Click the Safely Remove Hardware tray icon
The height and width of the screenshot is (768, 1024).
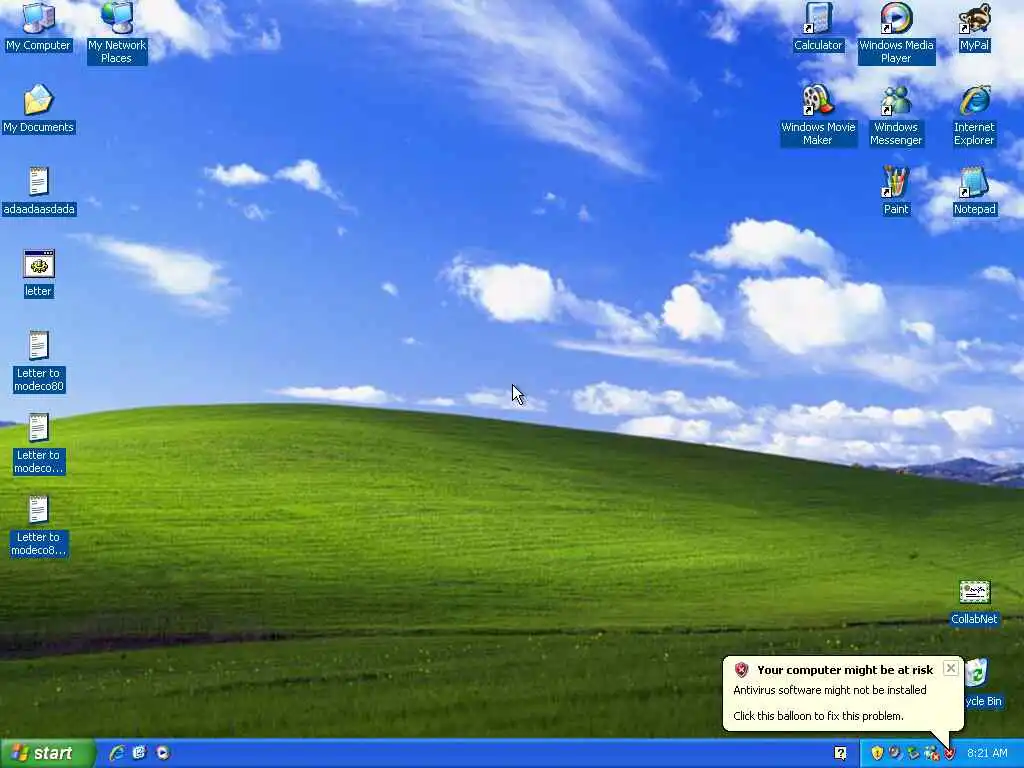coord(913,753)
